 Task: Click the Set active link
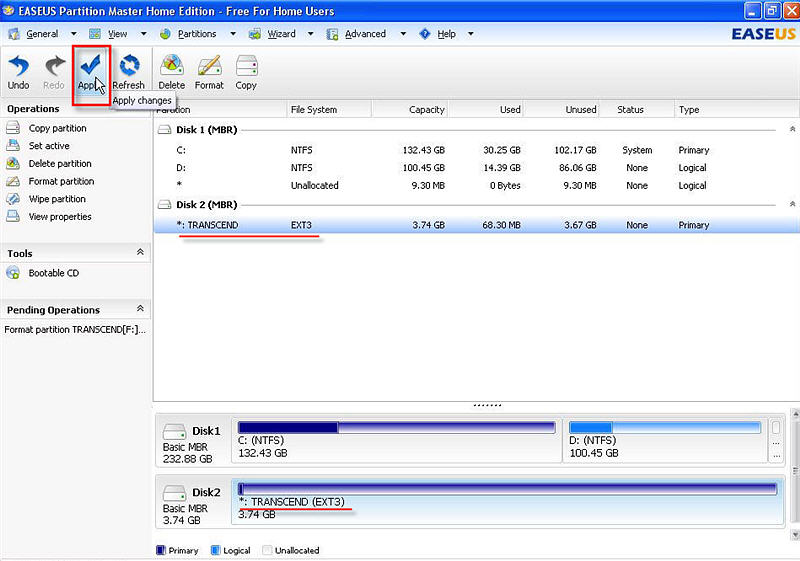[x=49, y=146]
